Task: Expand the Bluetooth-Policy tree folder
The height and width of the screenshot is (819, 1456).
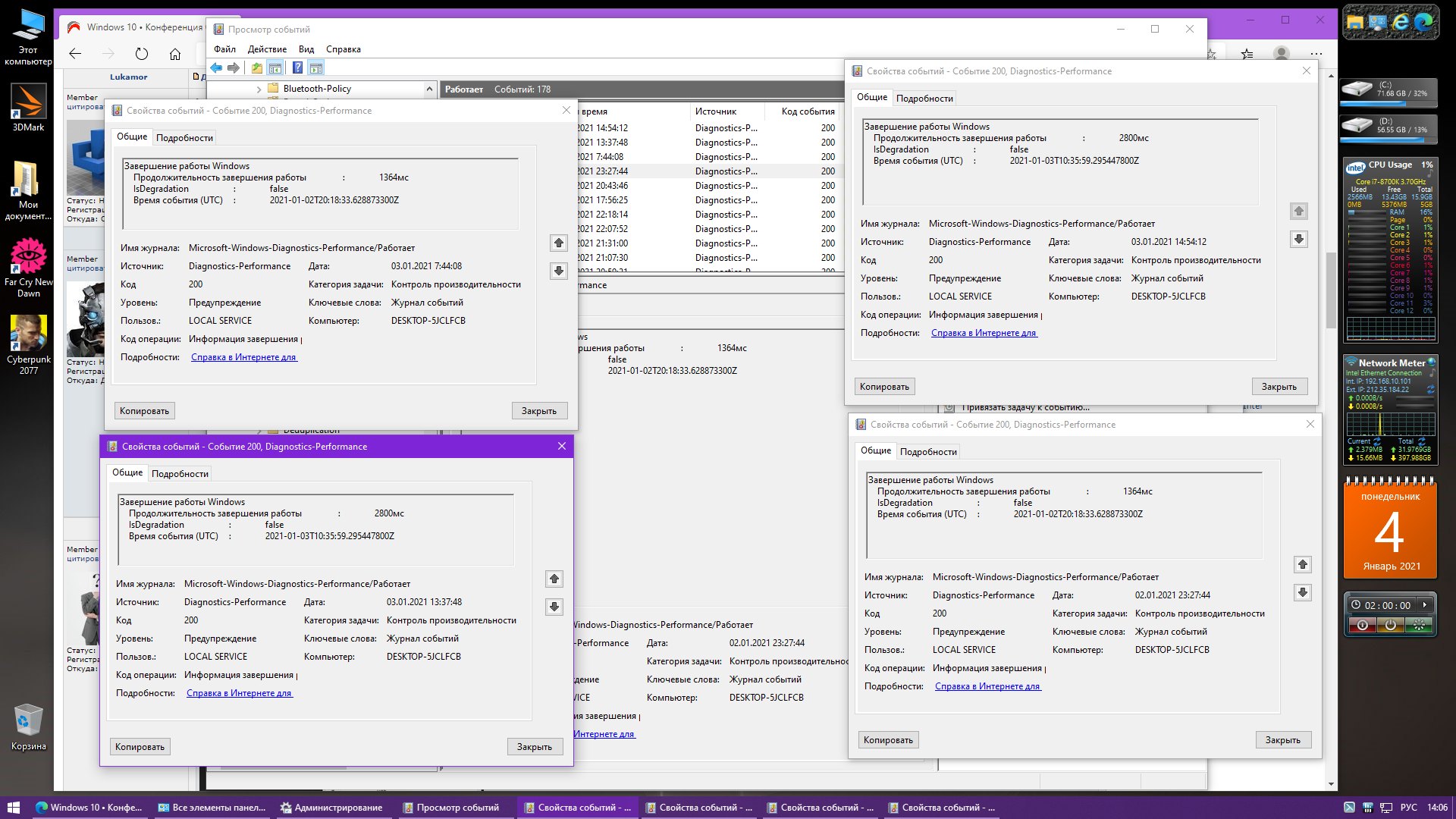Action: click(259, 89)
